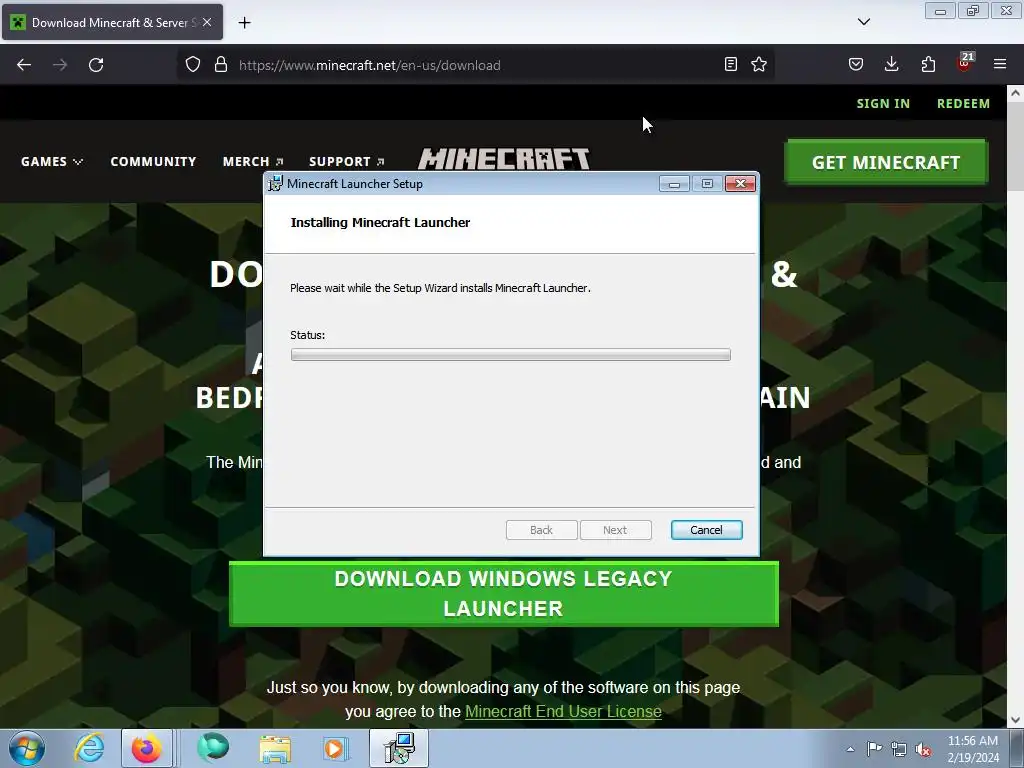
Task: Click the page scrollbar down arrow
Action: [x=1015, y=720]
